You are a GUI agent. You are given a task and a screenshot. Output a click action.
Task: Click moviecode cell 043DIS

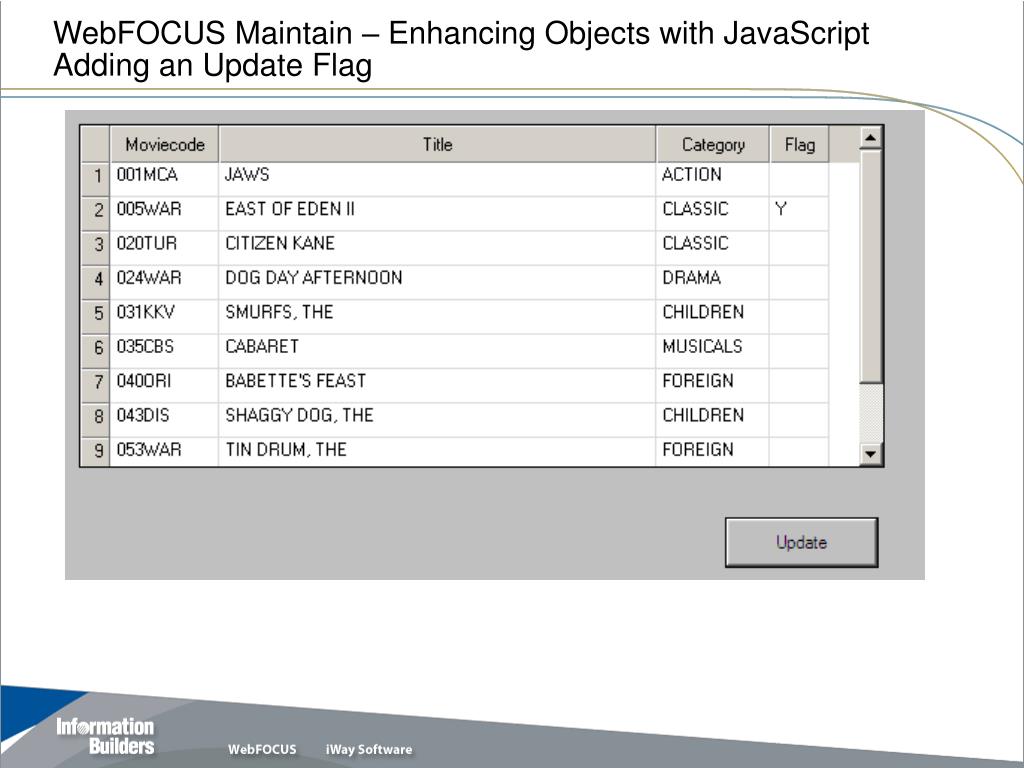pos(165,420)
